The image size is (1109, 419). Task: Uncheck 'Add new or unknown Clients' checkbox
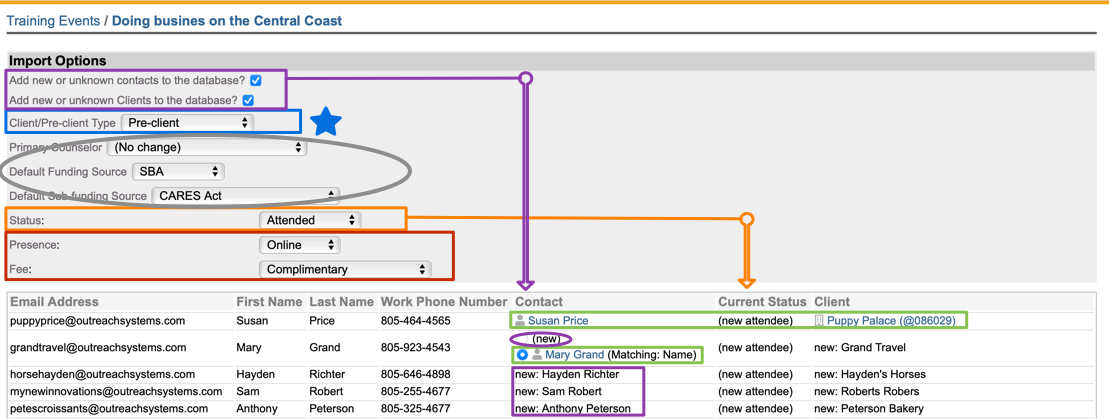click(248, 100)
